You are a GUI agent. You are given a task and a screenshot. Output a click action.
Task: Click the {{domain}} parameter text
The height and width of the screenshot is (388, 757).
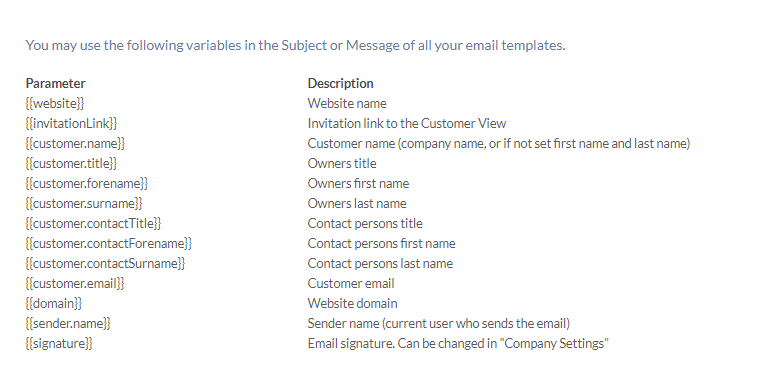point(54,304)
